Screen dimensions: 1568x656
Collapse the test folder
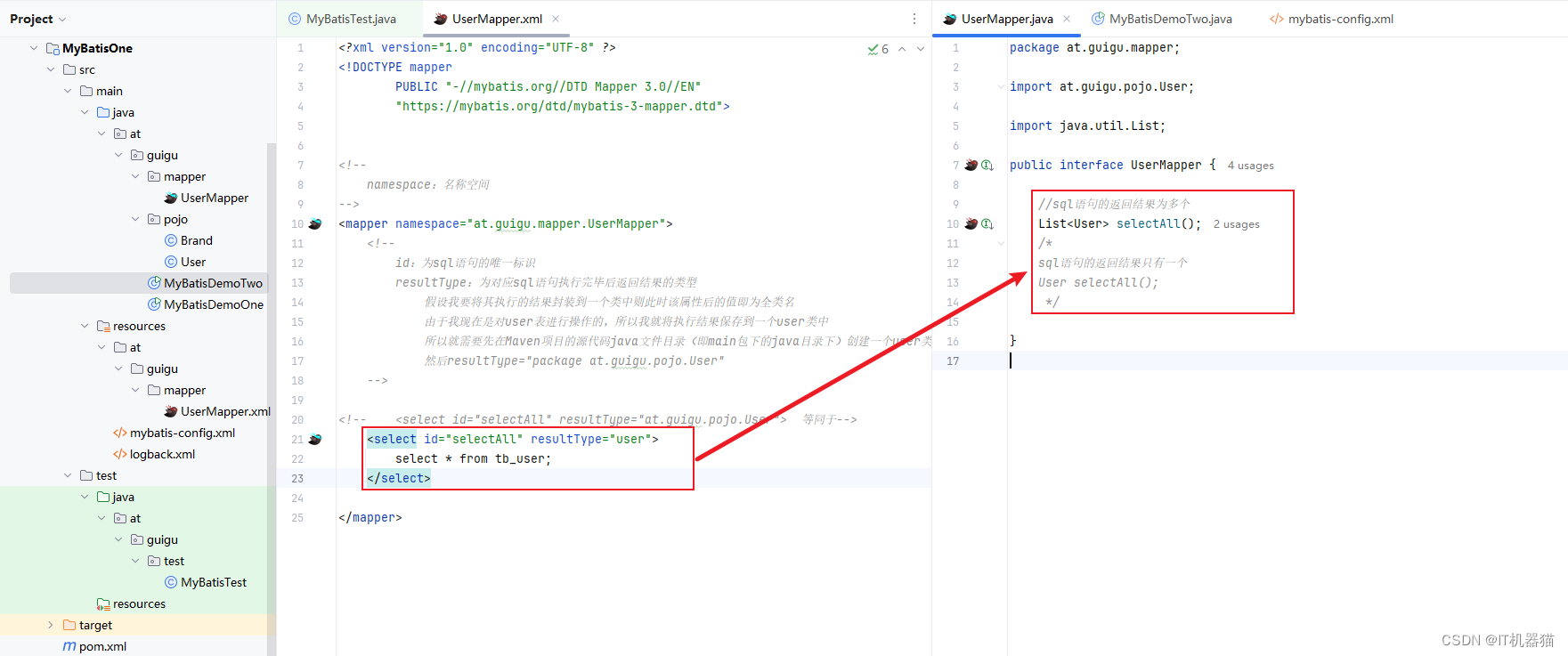(68, 475)
